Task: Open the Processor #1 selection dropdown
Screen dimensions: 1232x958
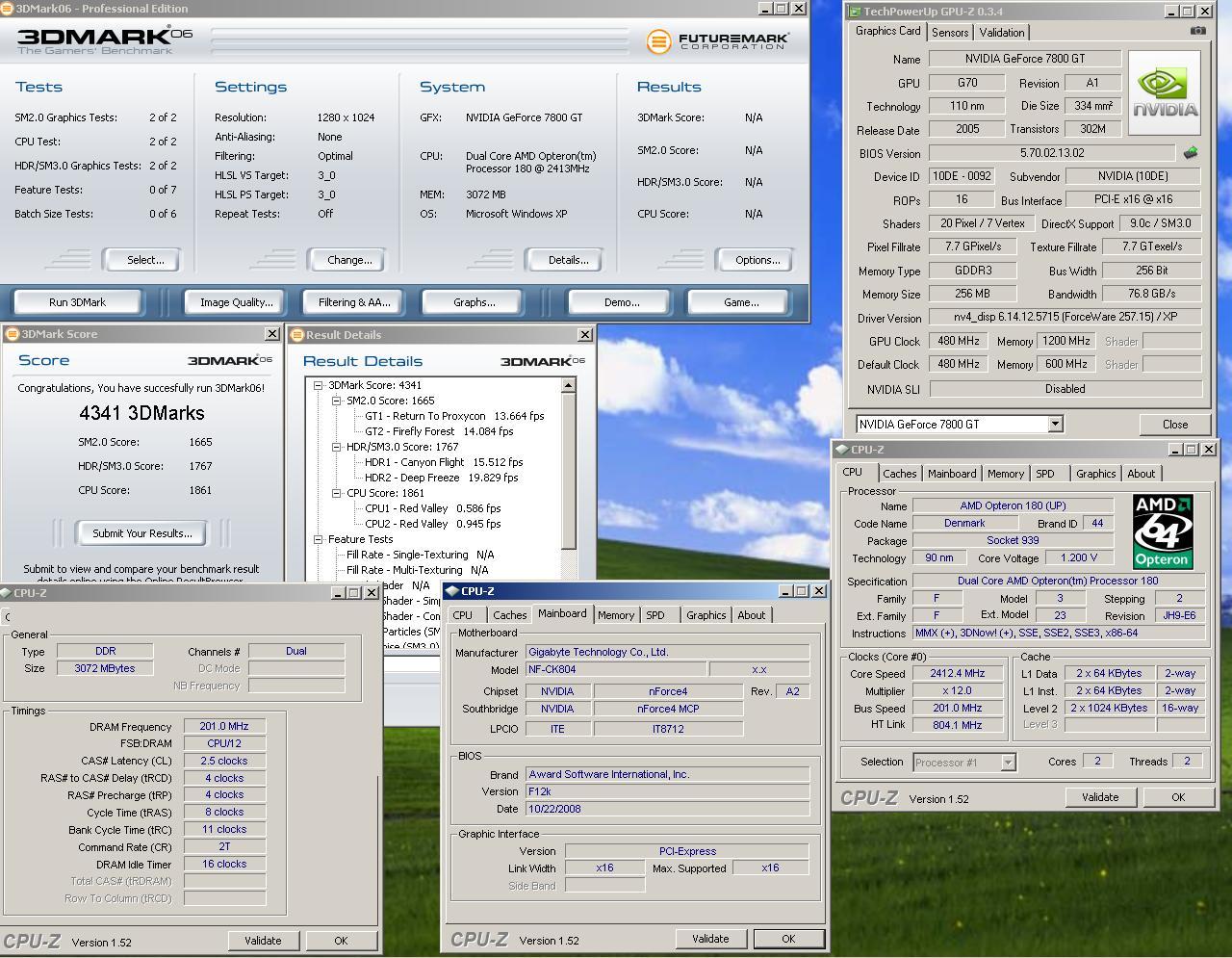Action: point(1008,762)
